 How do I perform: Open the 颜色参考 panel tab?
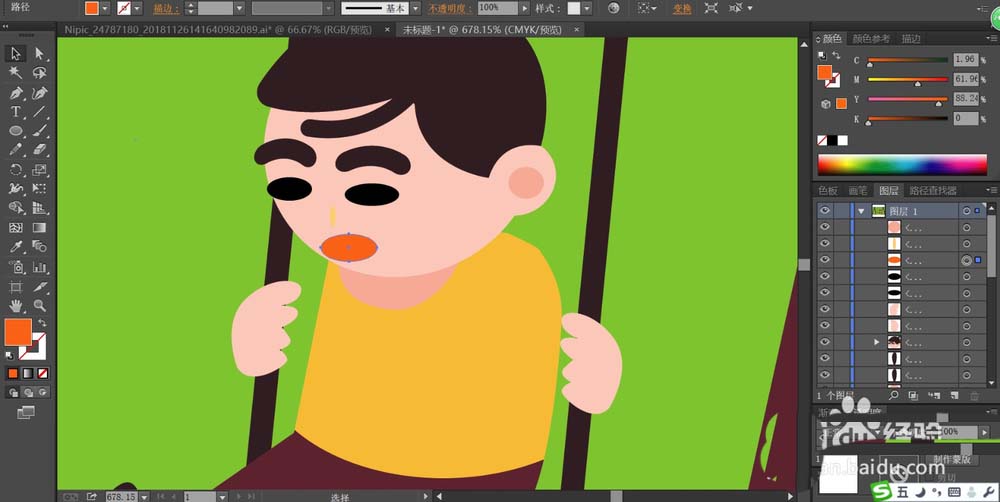(871, 39)
